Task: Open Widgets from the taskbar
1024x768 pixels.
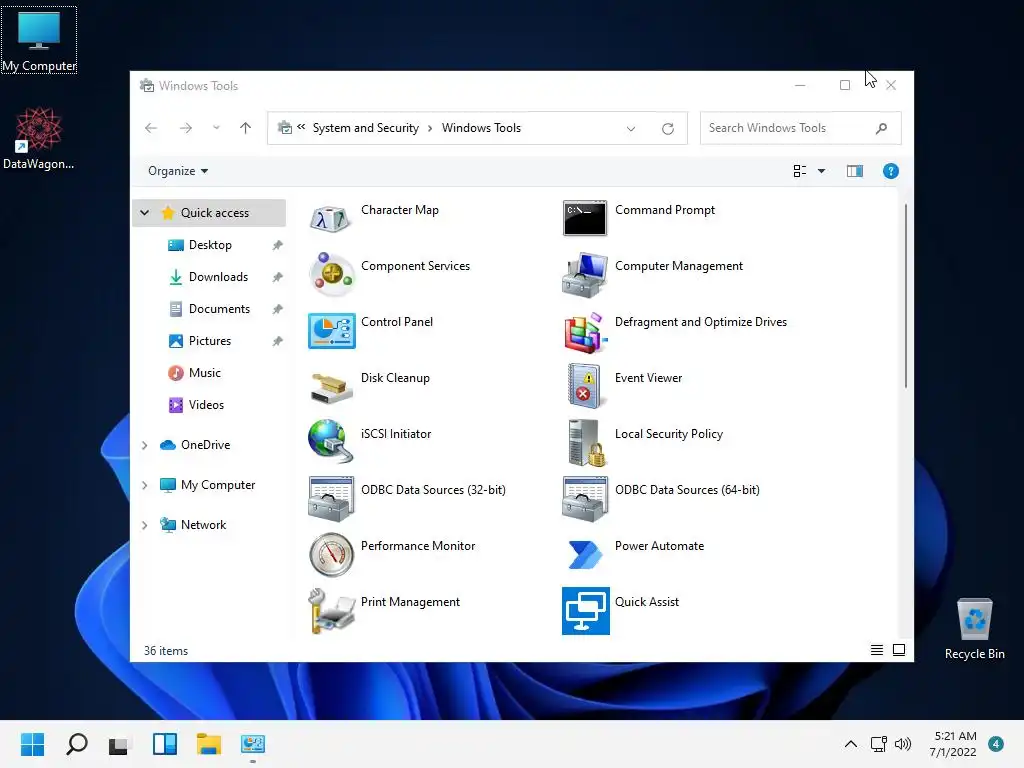Action: tap(165, 744)
